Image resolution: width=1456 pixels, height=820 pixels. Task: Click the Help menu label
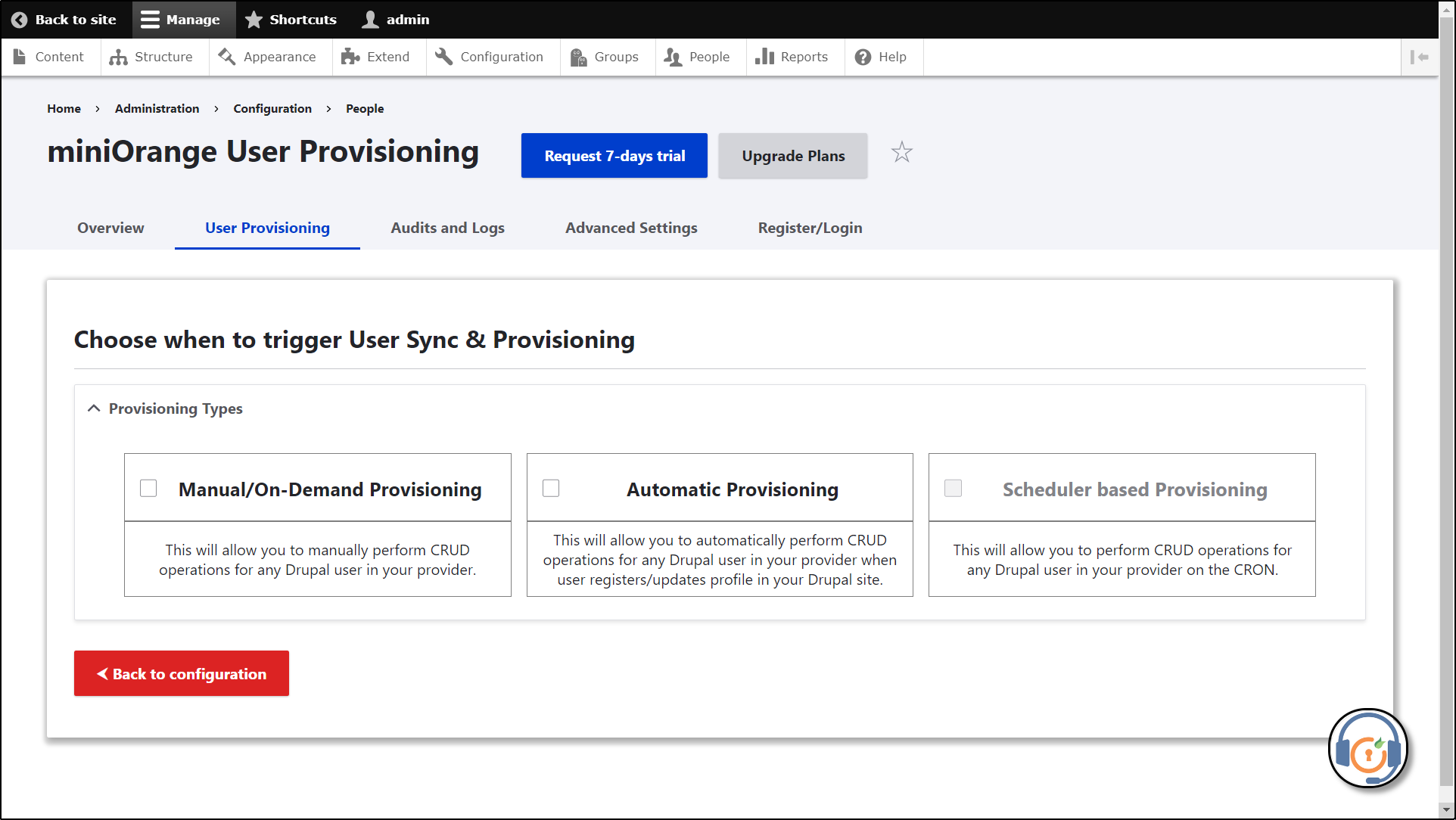892,57
